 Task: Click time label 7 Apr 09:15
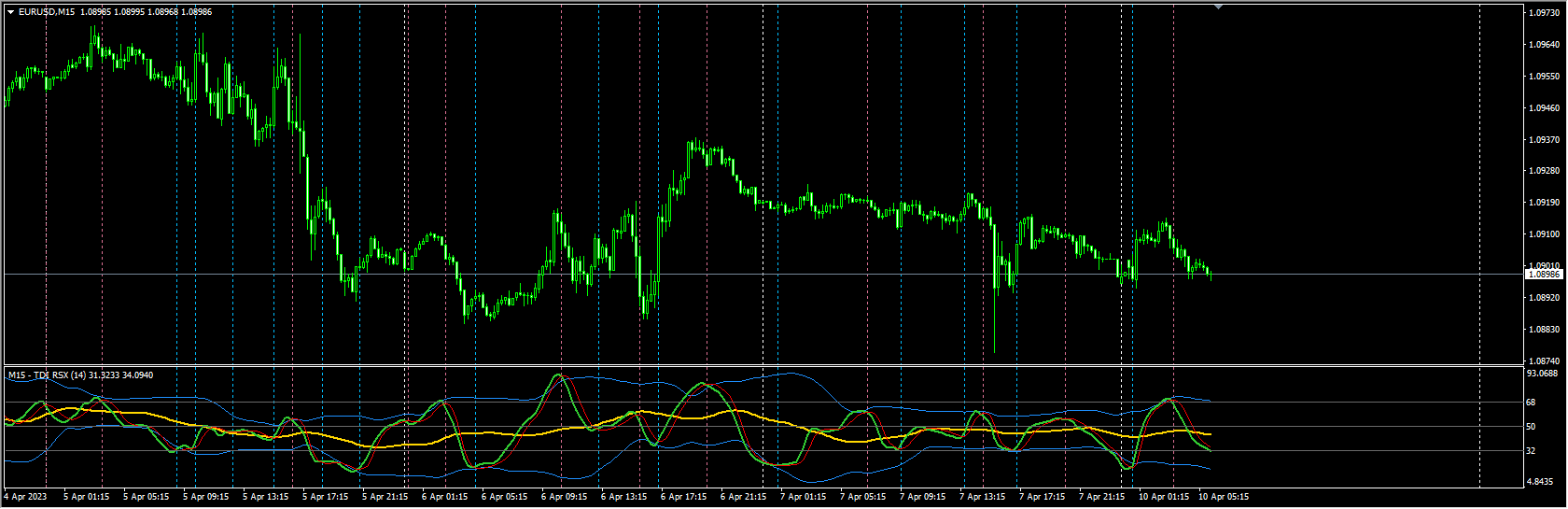[923, 497]
